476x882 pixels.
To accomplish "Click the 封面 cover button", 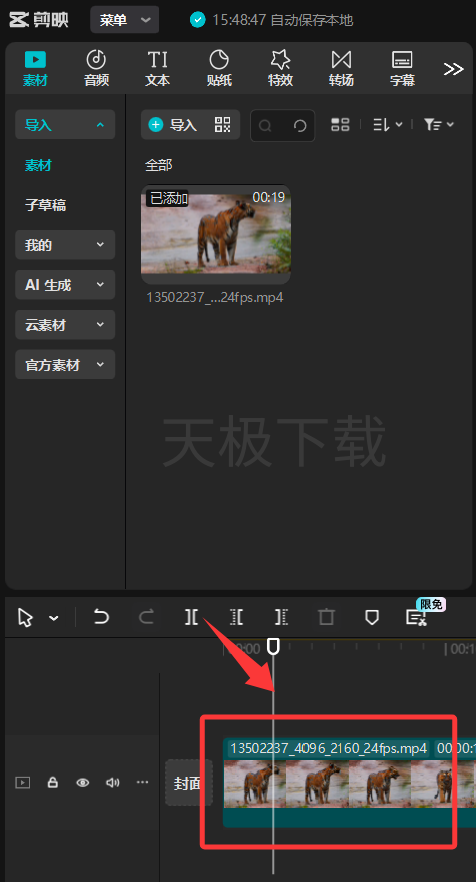I will [188, 782].
